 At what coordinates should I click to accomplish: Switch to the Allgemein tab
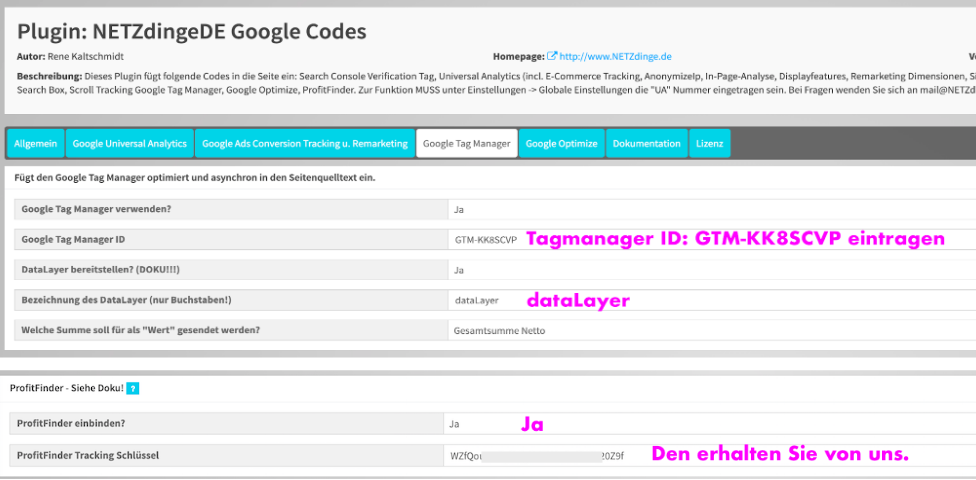point(35,144)
